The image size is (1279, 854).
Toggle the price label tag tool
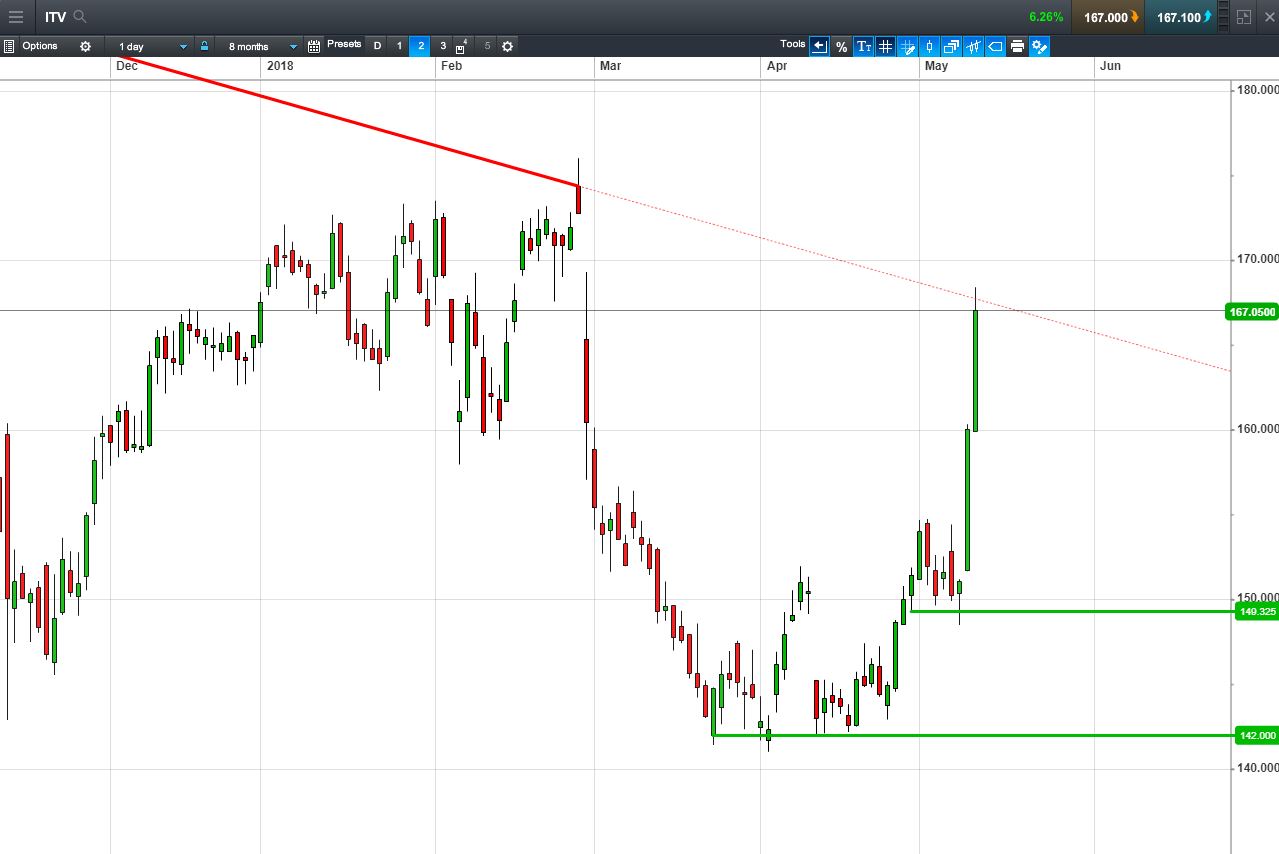tap(995, 46)
